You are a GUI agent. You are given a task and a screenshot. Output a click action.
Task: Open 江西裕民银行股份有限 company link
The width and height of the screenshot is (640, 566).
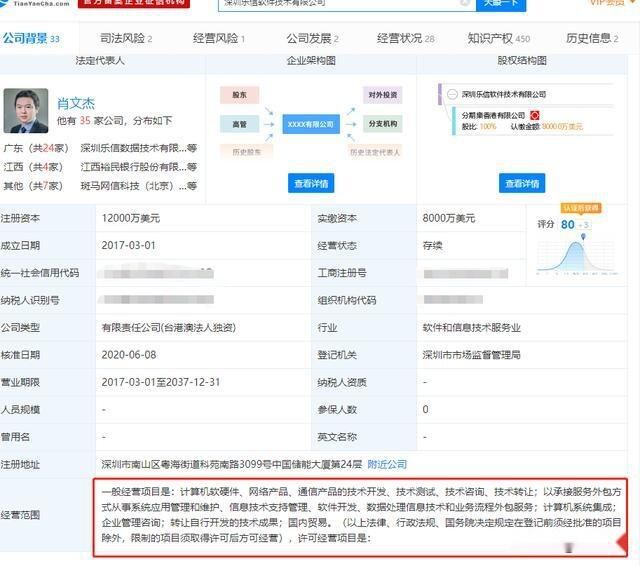(139, 167)
